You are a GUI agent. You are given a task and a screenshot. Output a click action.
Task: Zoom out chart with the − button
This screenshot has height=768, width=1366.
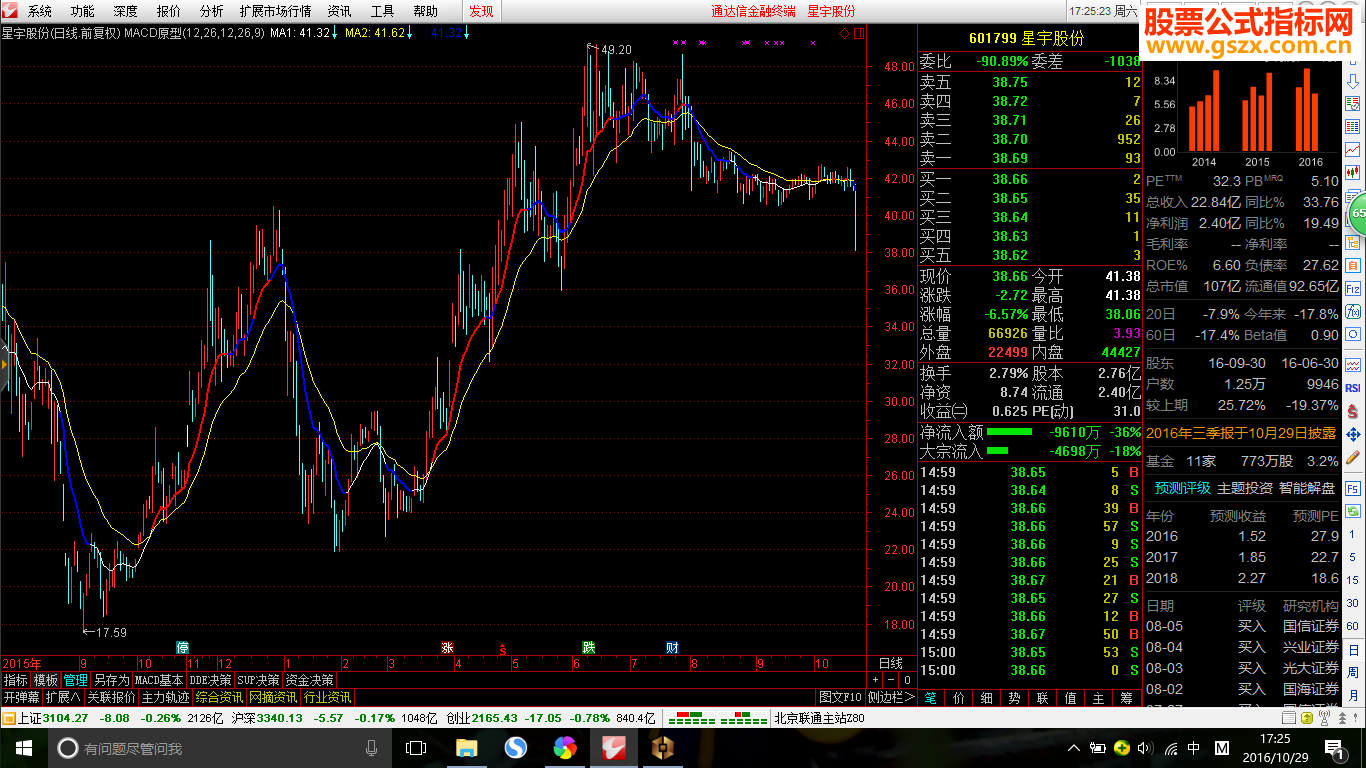point(891,680)
